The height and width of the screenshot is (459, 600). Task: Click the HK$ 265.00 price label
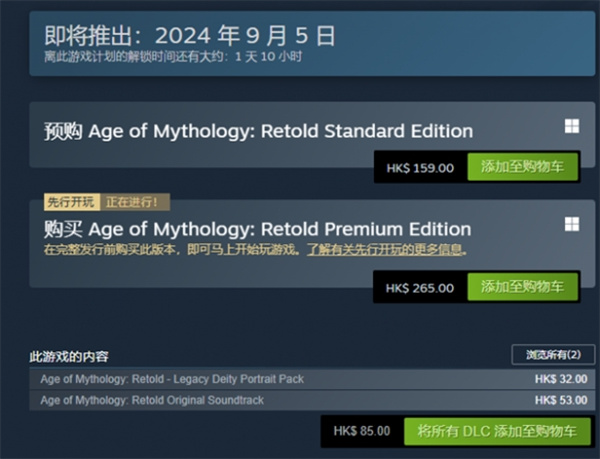pyautogui.click(x=420, y=288)
